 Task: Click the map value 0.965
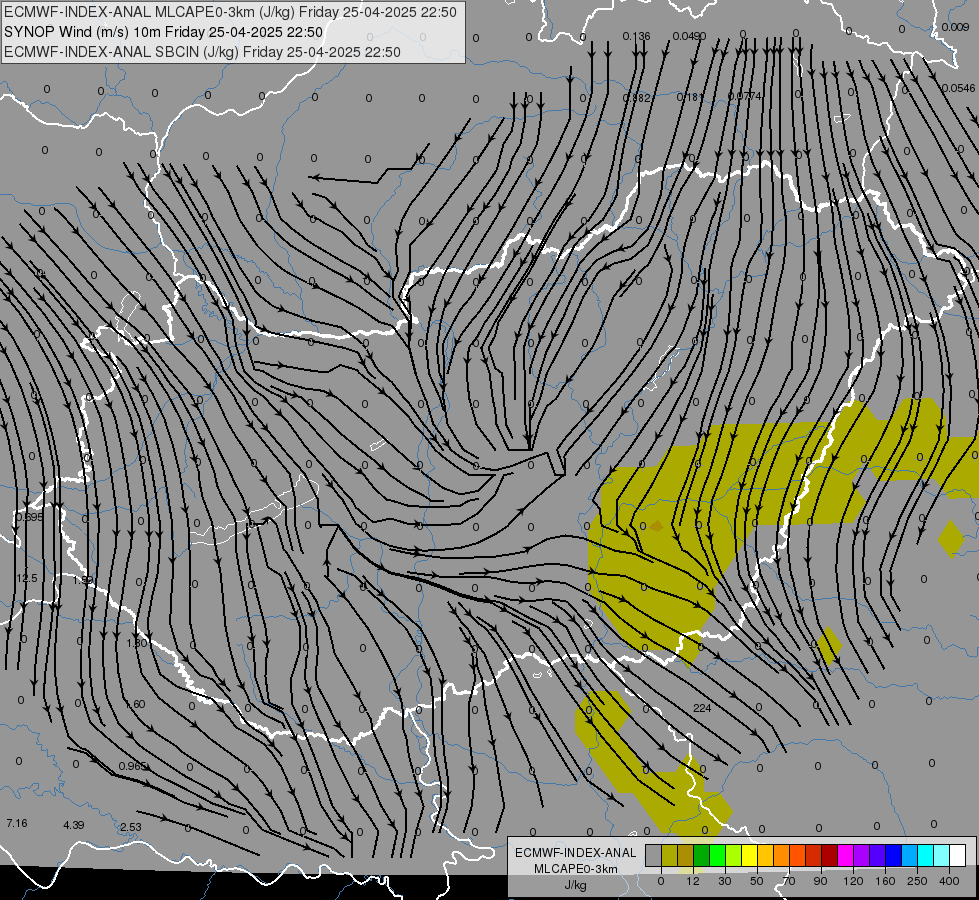coord(132,766)
